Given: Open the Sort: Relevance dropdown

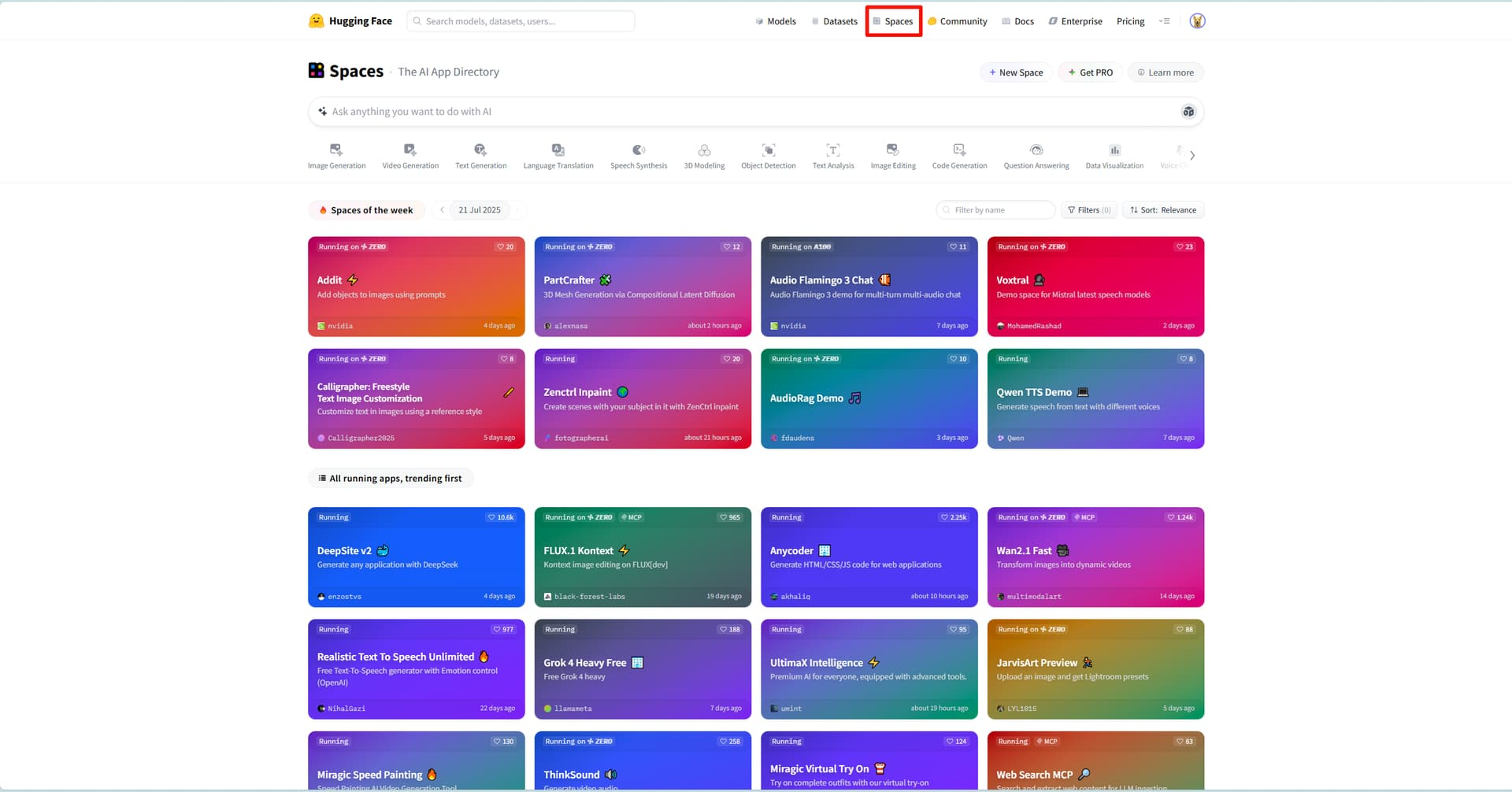Looking at the screenshot, I should (x=1163, y=210).
